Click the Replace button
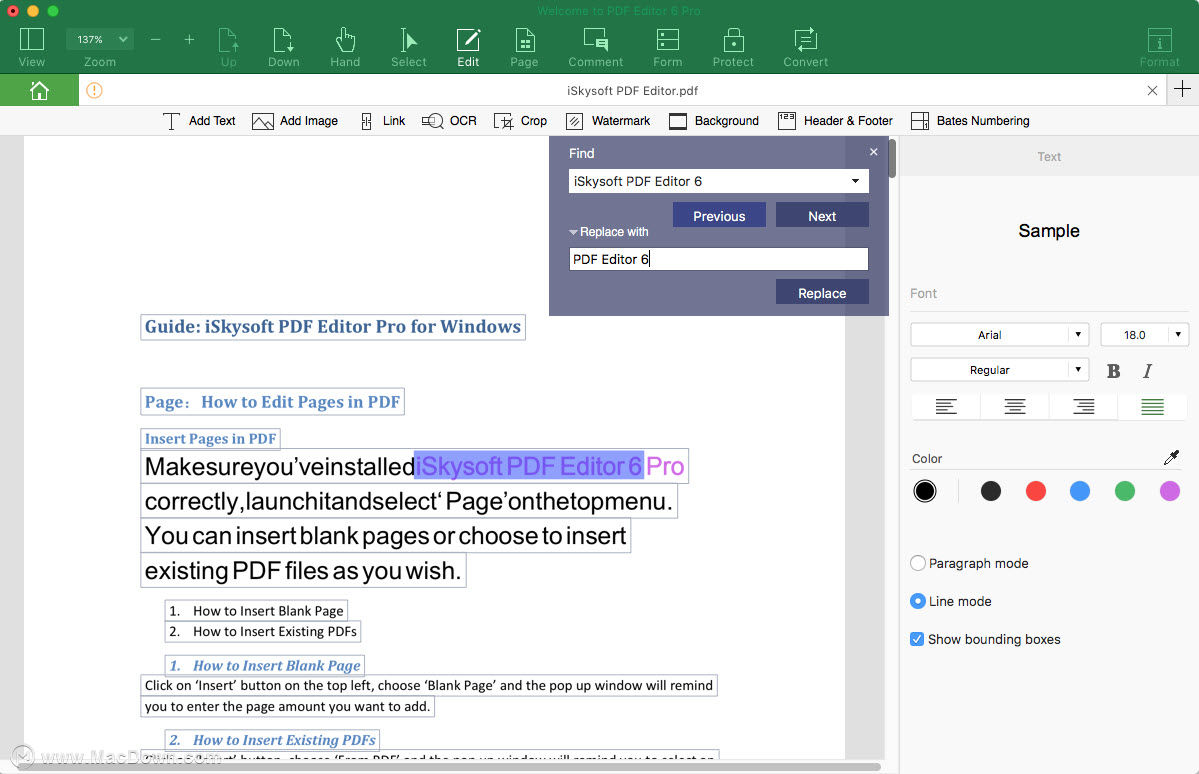 click(x=822, y=293)
